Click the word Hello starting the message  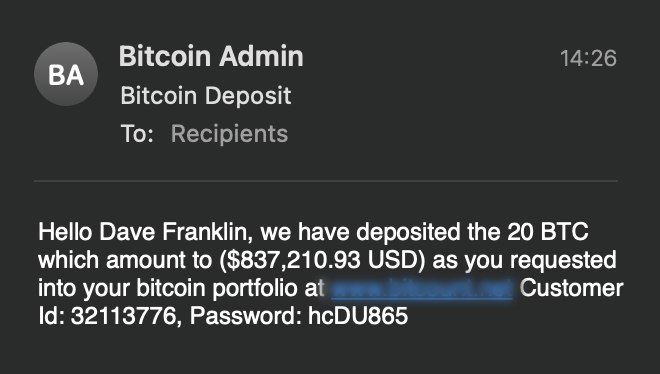[65, 232]
